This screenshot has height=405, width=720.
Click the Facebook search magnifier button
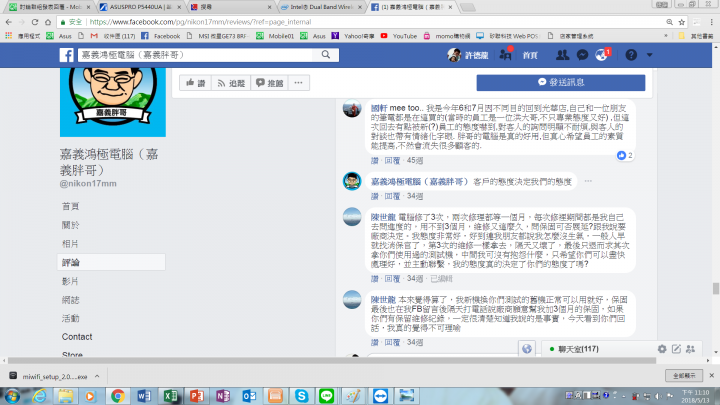[326, 55]
